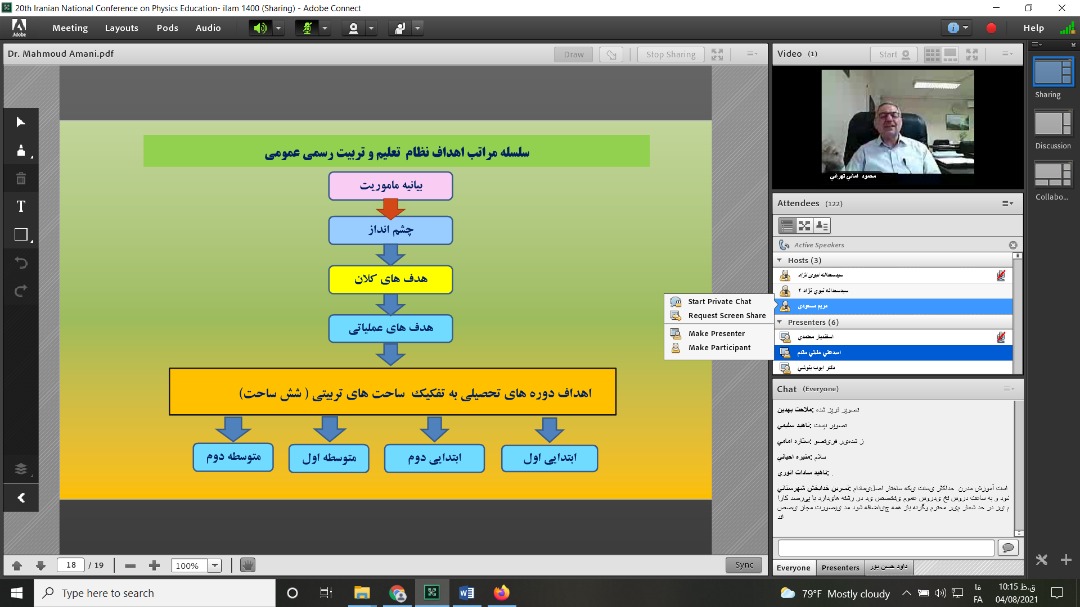Click the Stop Sharing button
This screenshot has width=1080, height=607.
(670, 54)
